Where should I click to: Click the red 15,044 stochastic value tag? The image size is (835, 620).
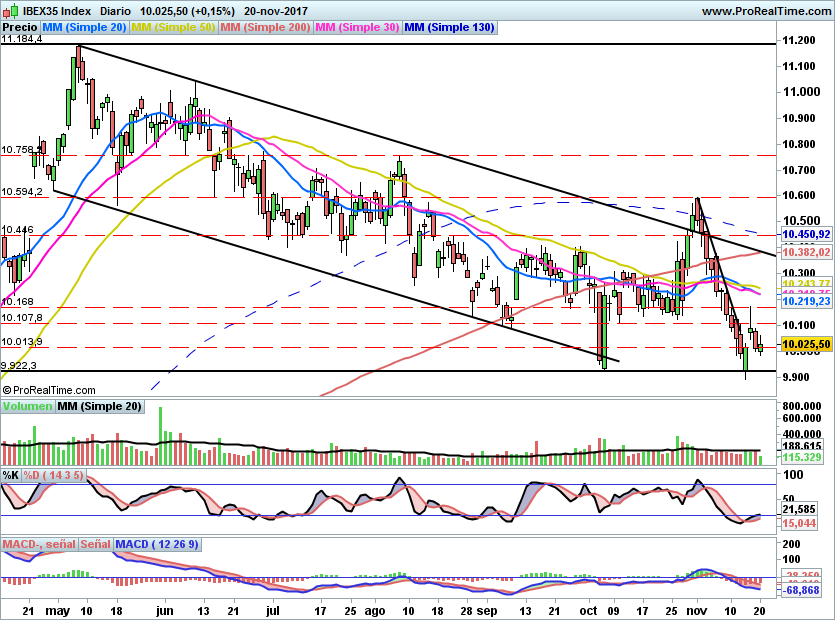(799, 523)
